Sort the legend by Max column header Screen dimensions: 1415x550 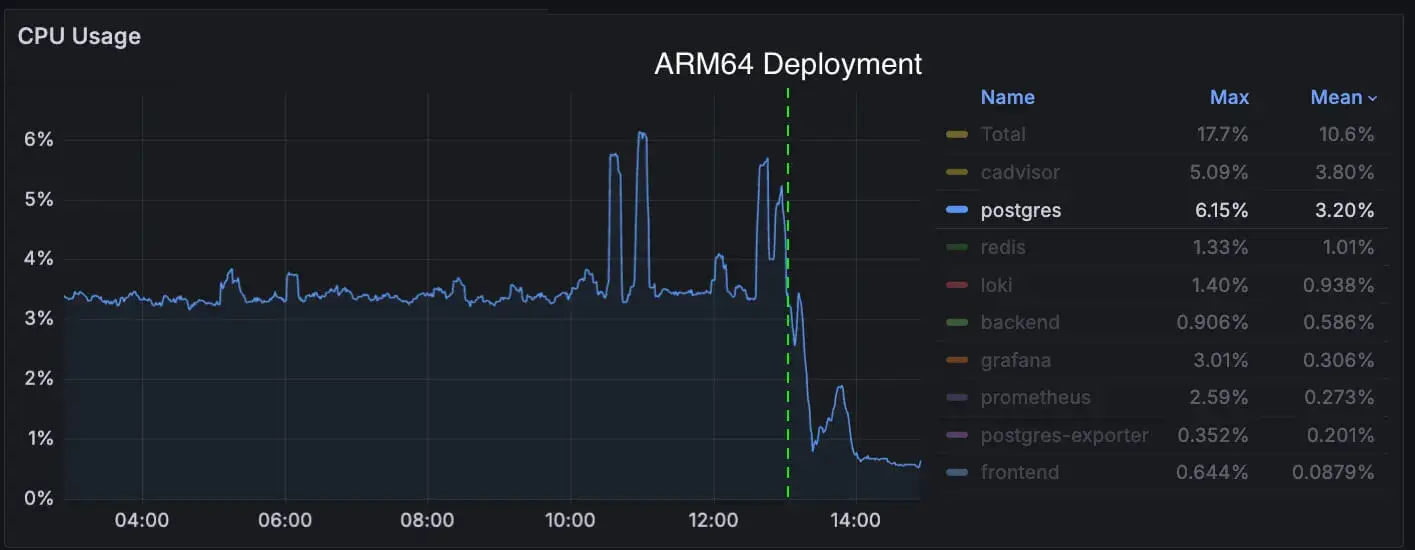tap(1229, 97)
